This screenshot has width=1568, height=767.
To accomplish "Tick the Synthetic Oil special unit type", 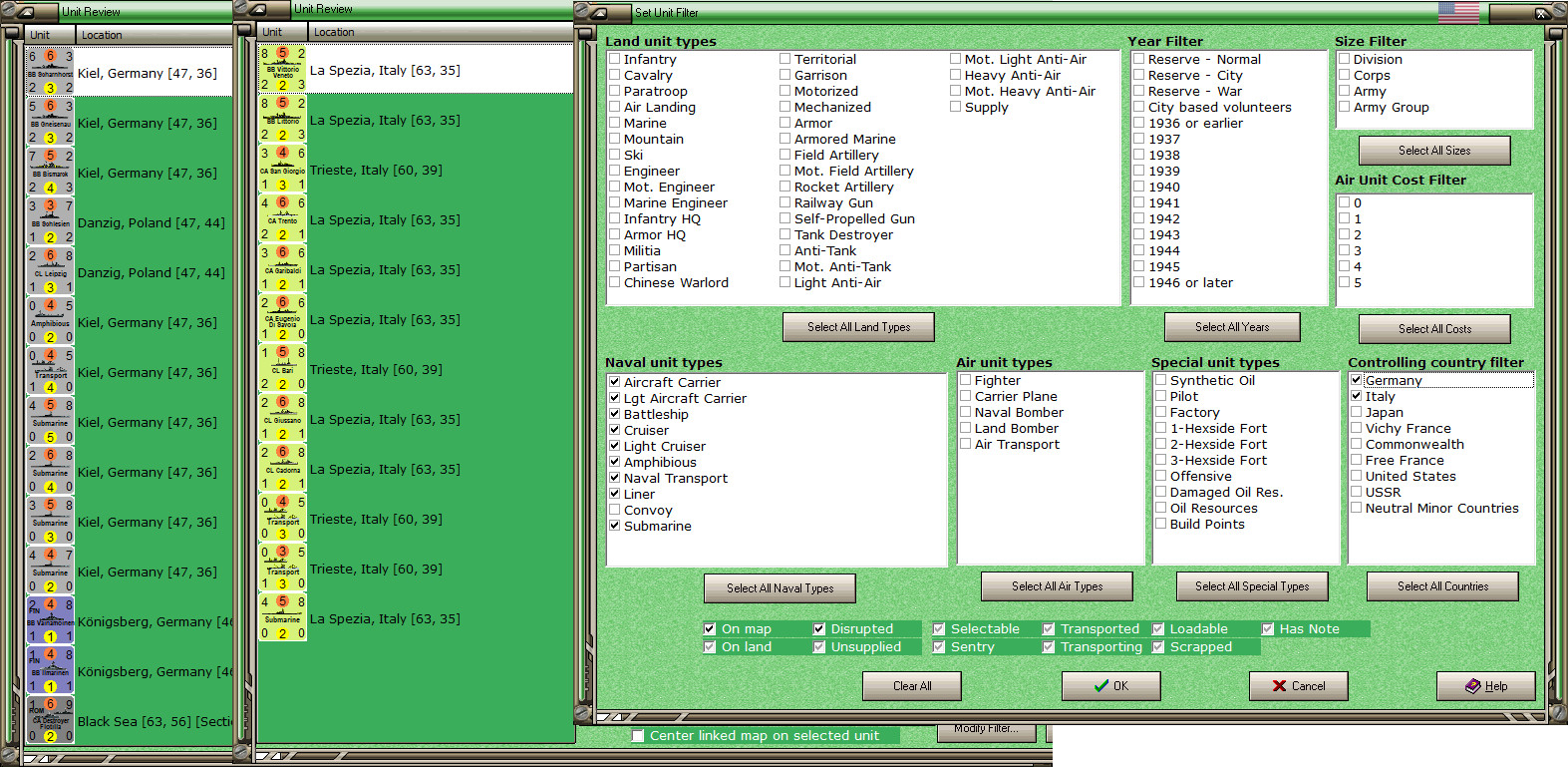I will 1161,380.
